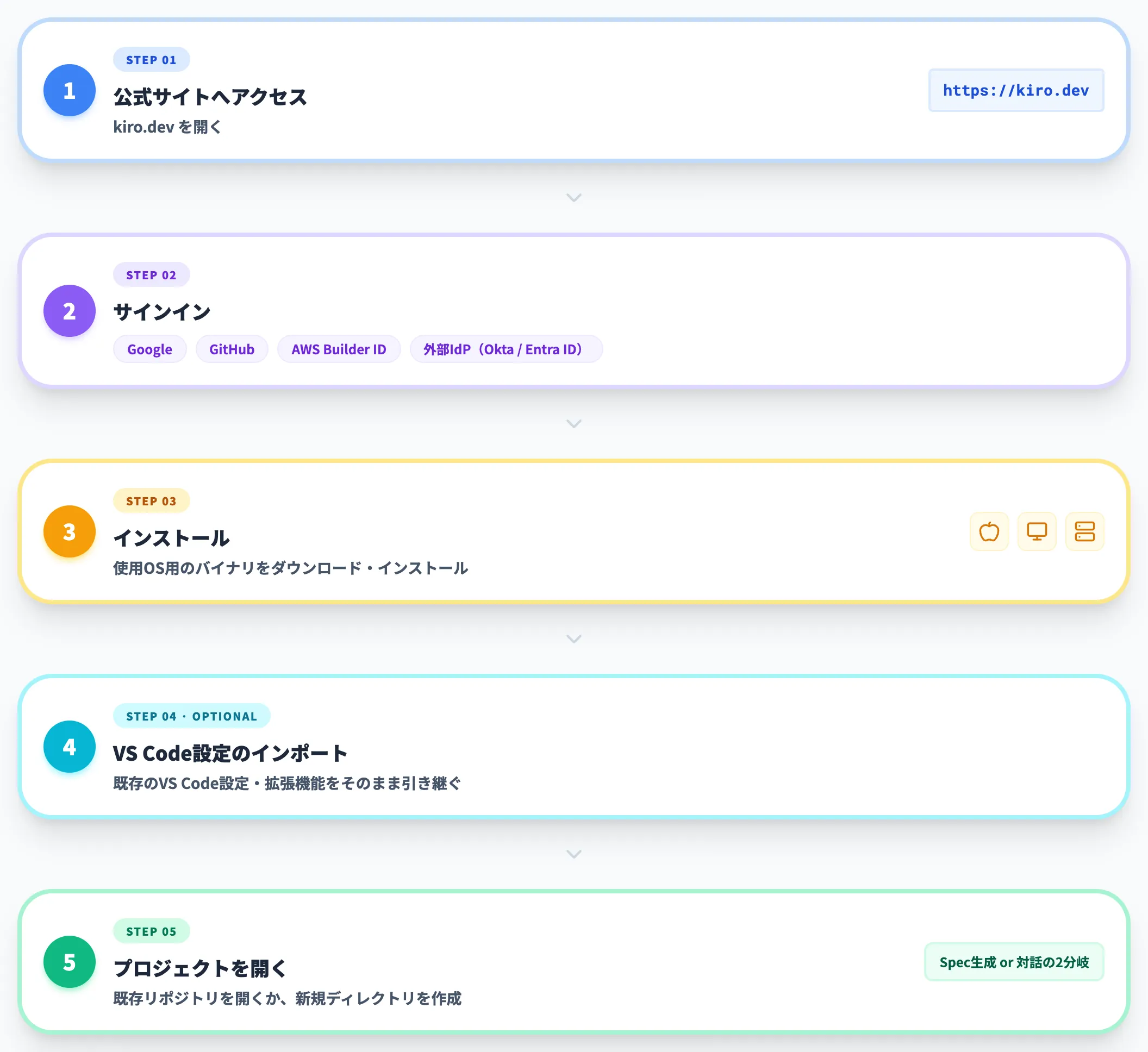Select the Google sign-in chip
Screen dimensions: 1148x1052
(x=150, y=349)
